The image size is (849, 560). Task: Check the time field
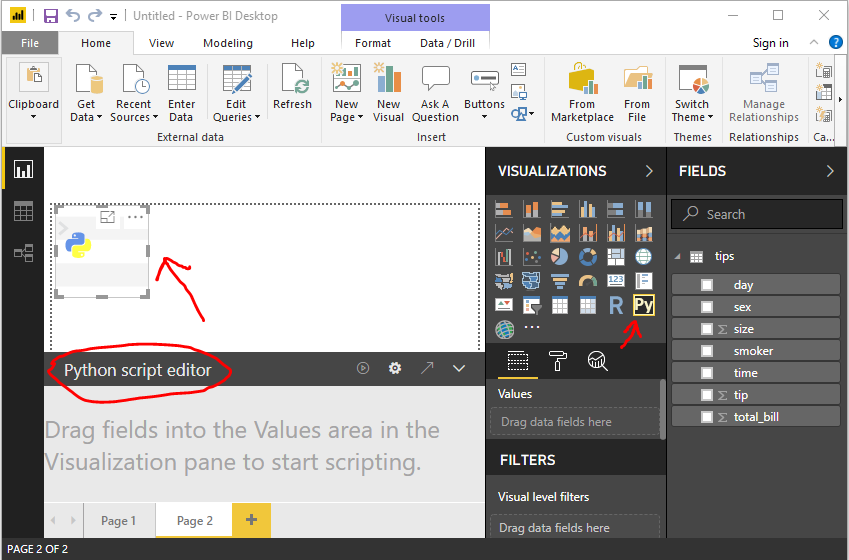(707, 373)
